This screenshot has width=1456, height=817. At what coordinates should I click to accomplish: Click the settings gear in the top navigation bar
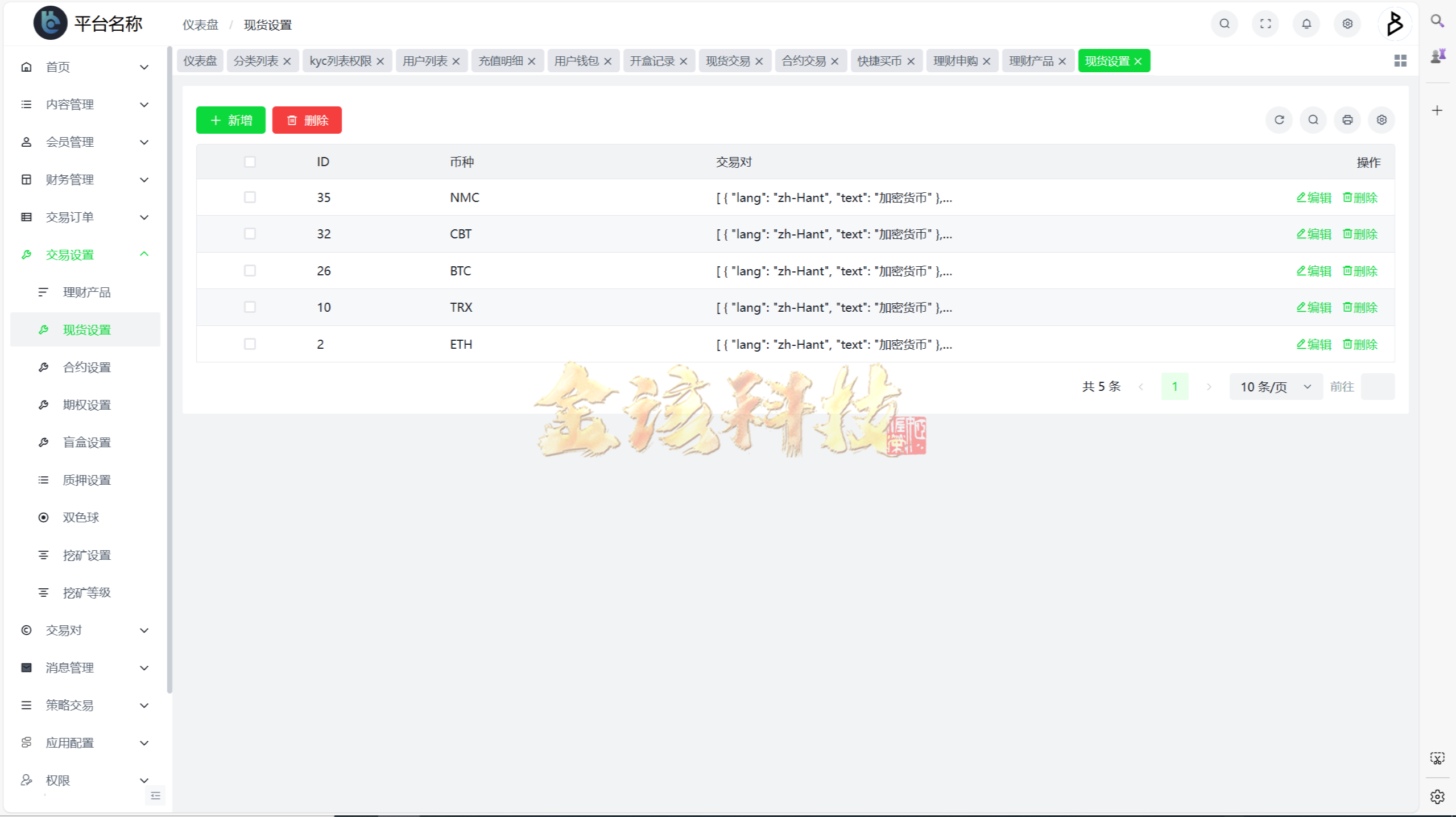1346,24
